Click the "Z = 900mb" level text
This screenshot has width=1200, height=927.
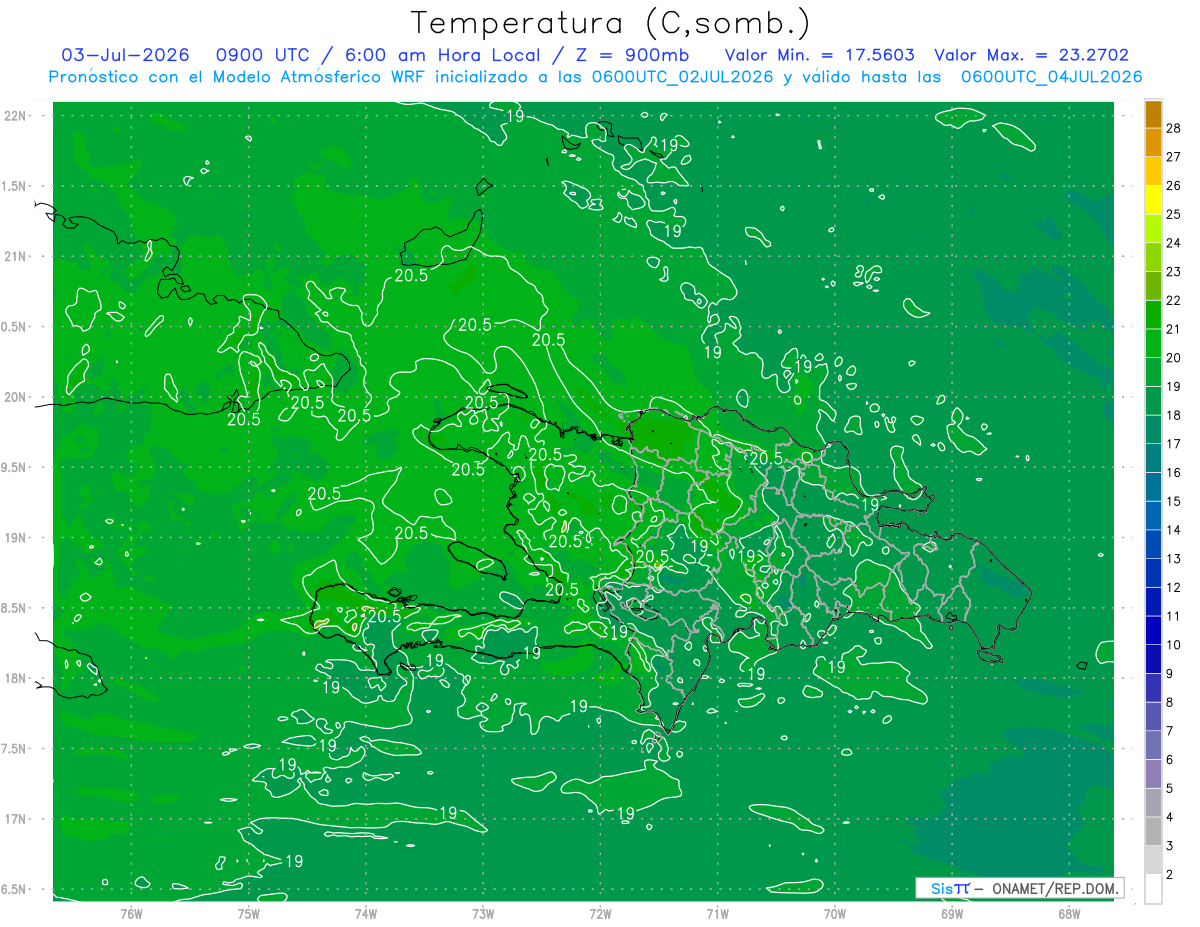tap(634, 55)
